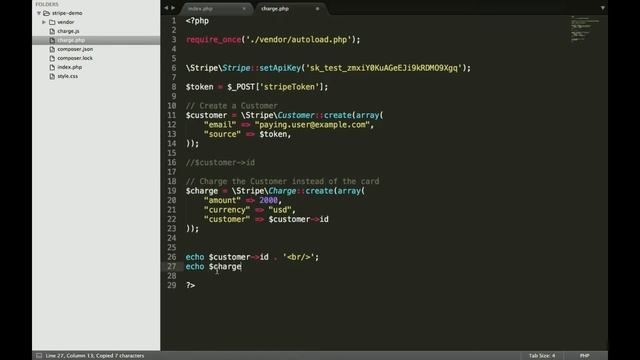Place cursor on the <?php opening tag
The height and width of the screenshot is (360, 640).
click(x=197, y=21)
